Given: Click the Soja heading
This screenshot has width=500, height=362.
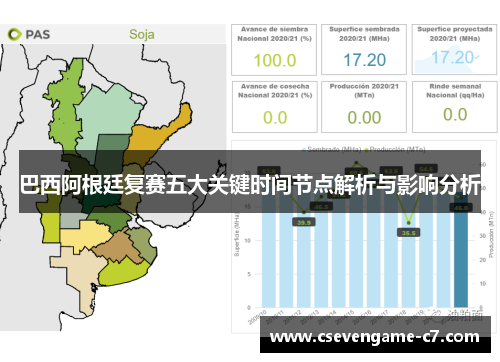Looking at the screenshot, I should coord(142,34).
